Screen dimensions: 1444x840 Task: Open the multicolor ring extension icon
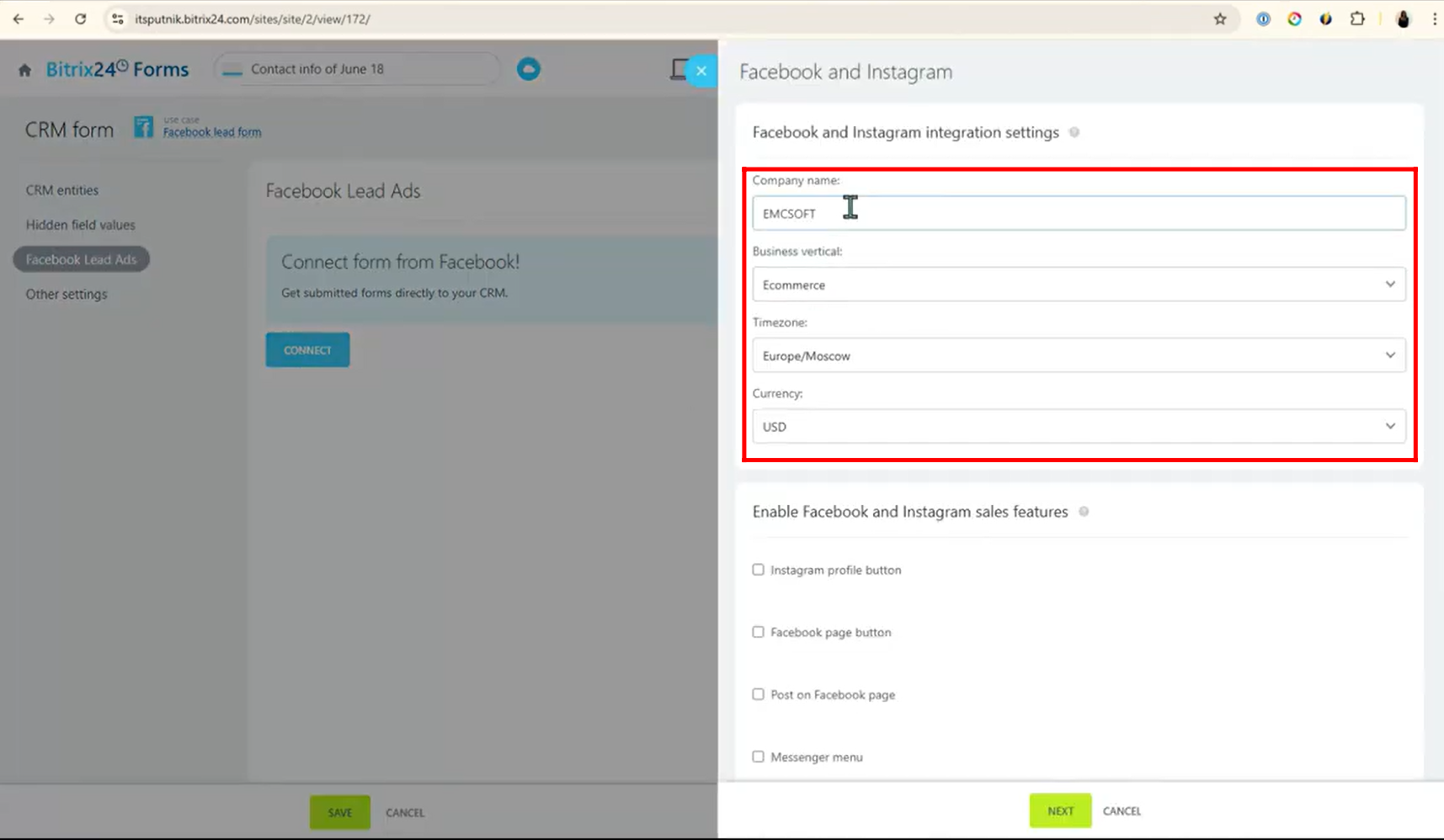pos(1294,19)
